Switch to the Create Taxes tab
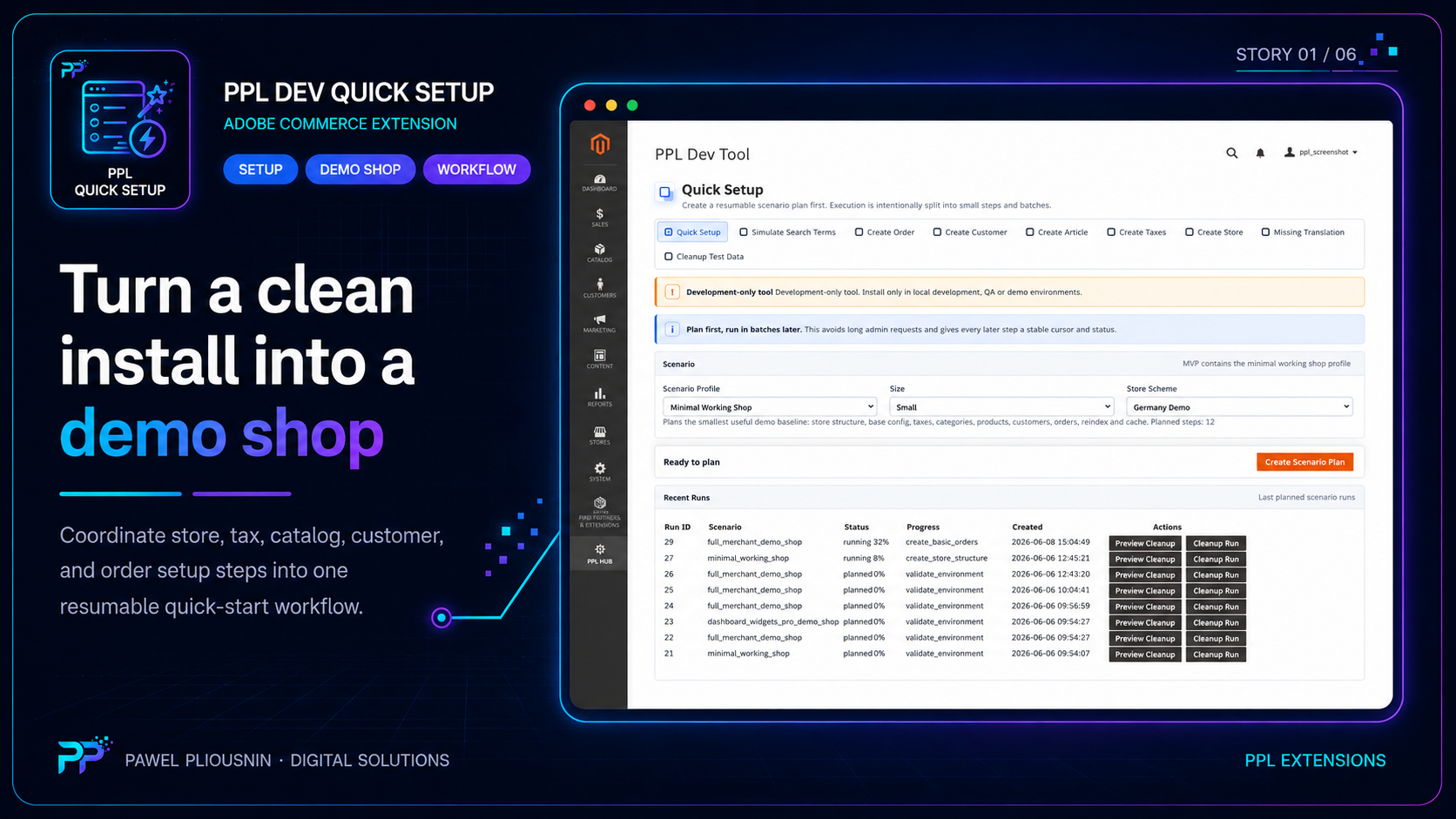The image size is (1456, 819). coord(1136,232)
